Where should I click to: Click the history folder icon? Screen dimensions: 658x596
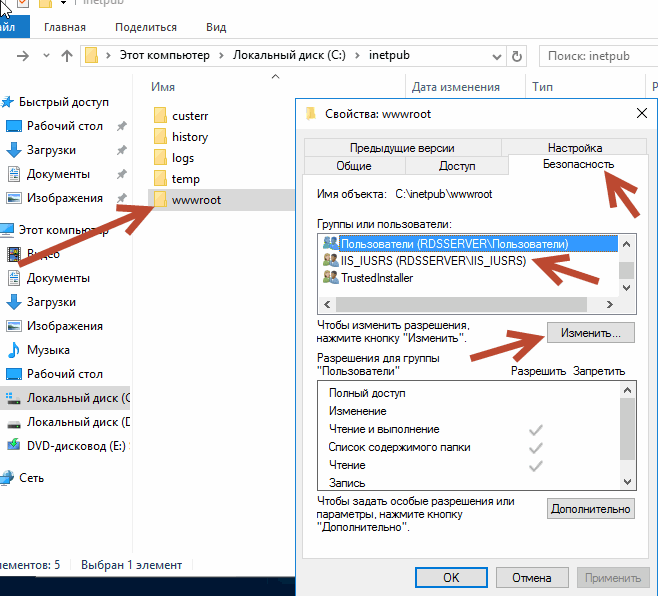point(160,137)
